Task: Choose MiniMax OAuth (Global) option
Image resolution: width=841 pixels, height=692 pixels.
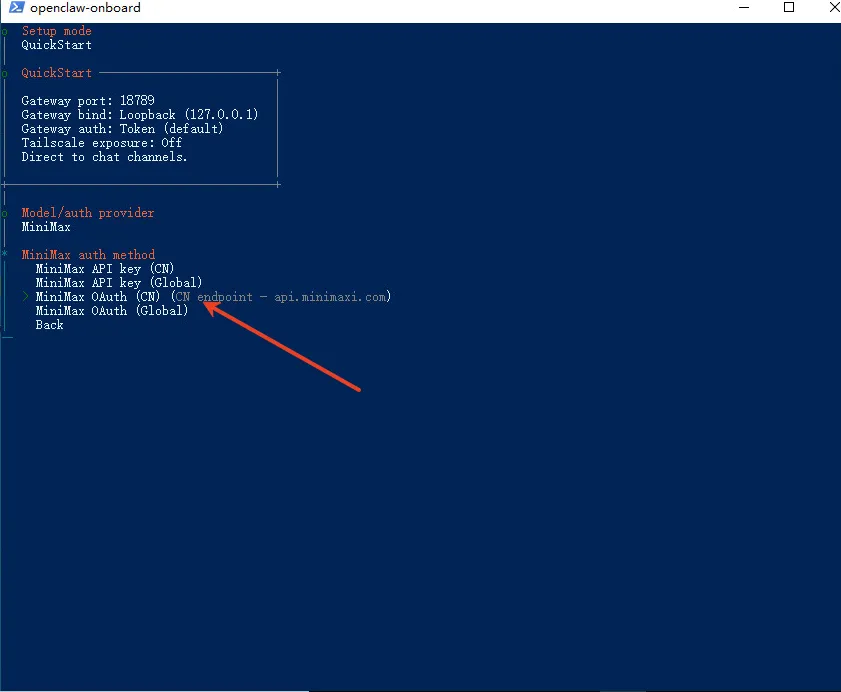Action: tap(112, 311)
